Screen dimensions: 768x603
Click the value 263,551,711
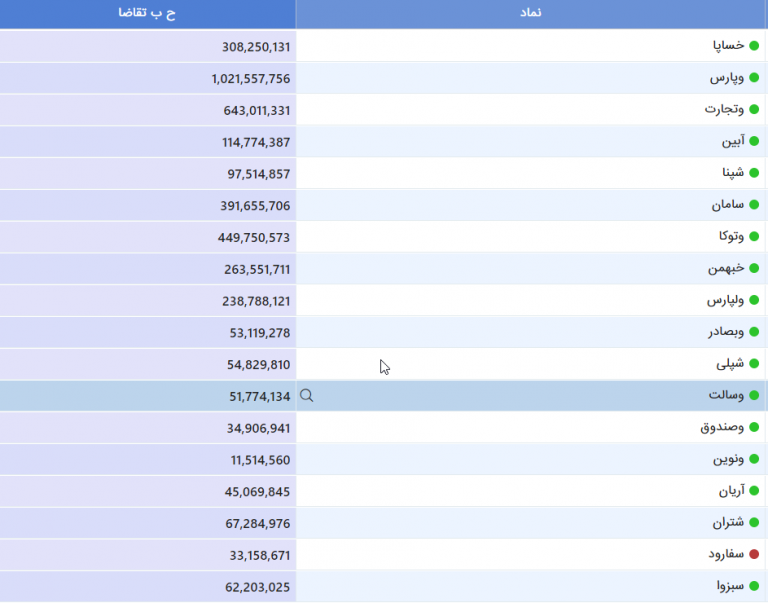pyautogui.click(x=257, y=270)
